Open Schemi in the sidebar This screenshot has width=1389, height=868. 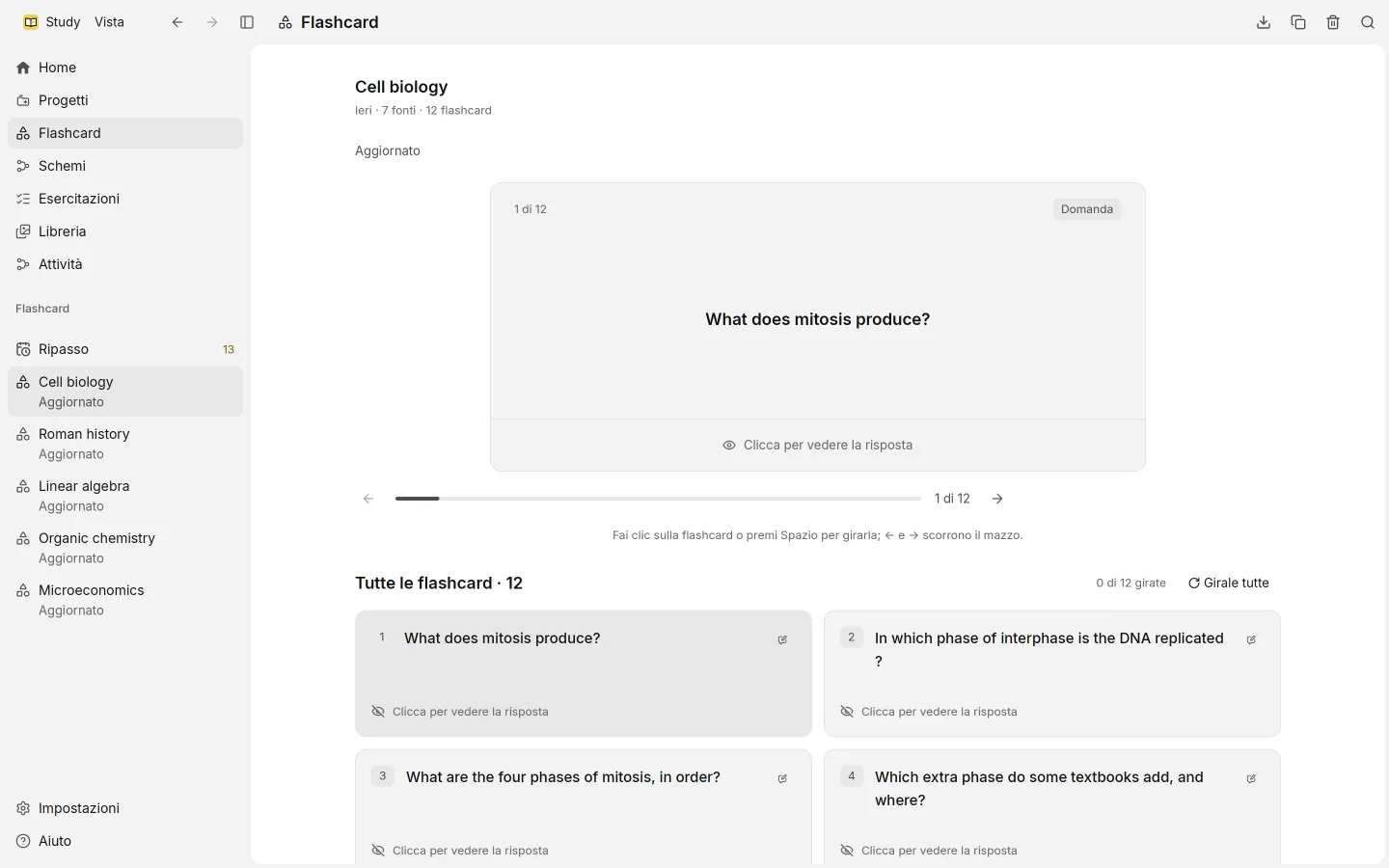pos(125,166)
